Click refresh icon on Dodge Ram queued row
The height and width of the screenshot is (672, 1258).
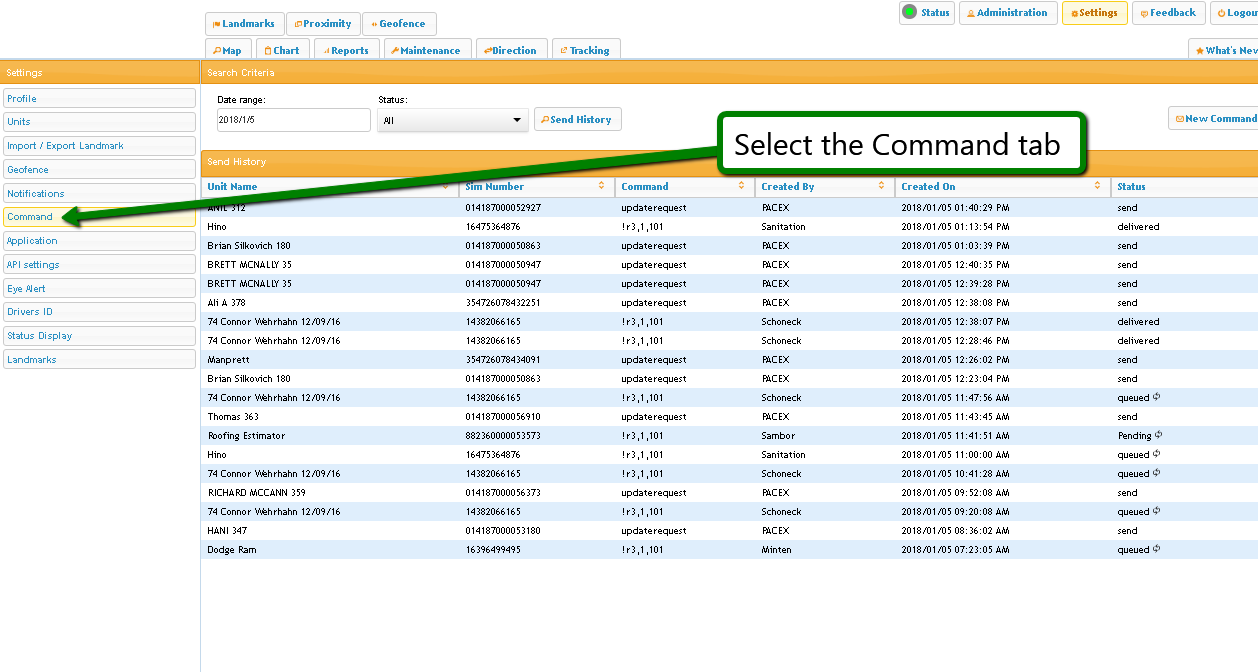[1157, 549]
